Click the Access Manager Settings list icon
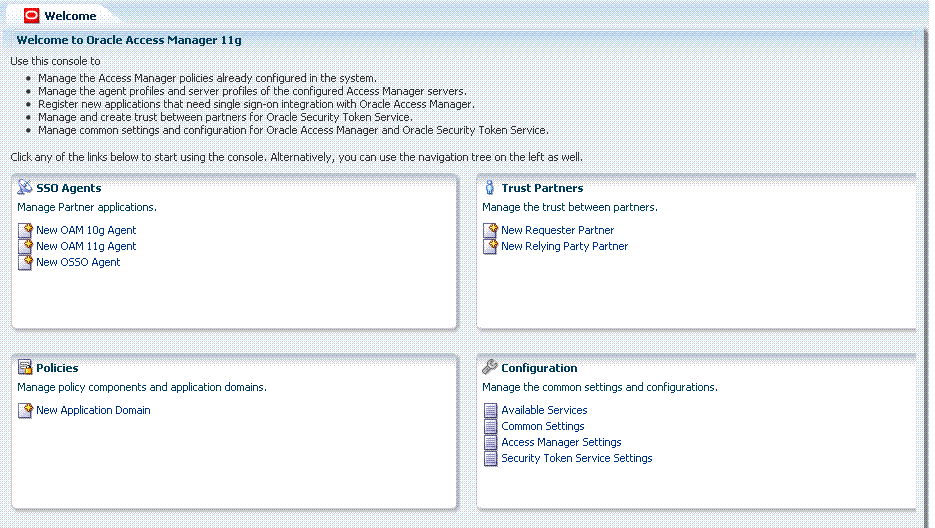Viewport: 935px width, 528px height. (490, 443)
